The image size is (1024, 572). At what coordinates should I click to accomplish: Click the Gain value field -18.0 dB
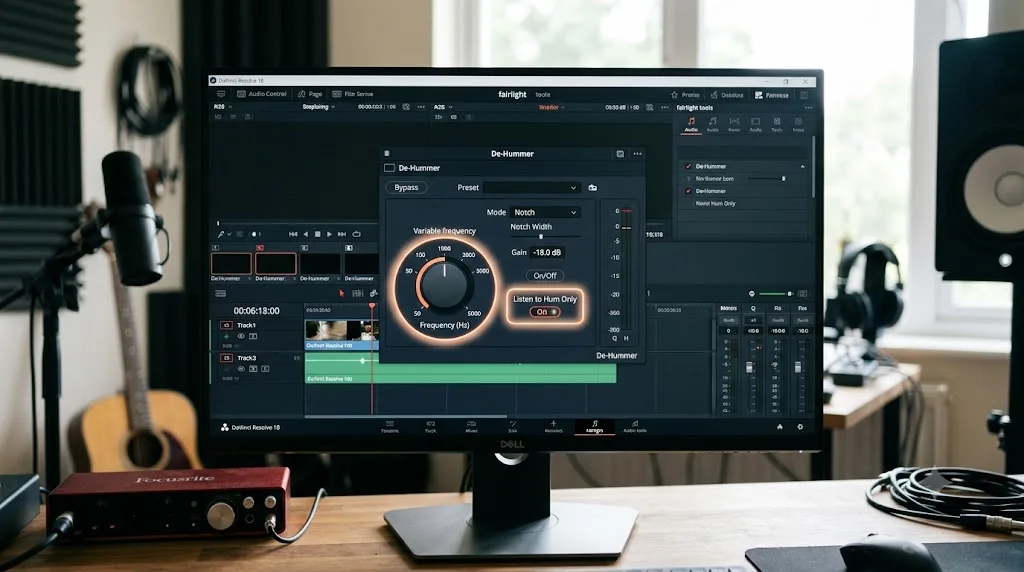pos(547,253)
